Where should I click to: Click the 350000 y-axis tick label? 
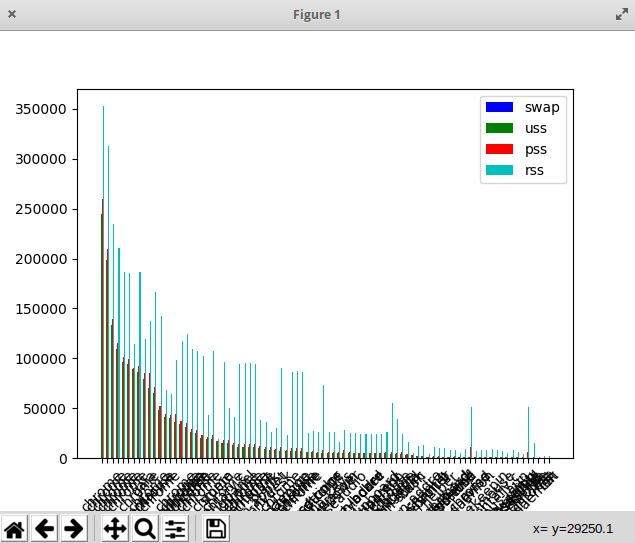41,109
